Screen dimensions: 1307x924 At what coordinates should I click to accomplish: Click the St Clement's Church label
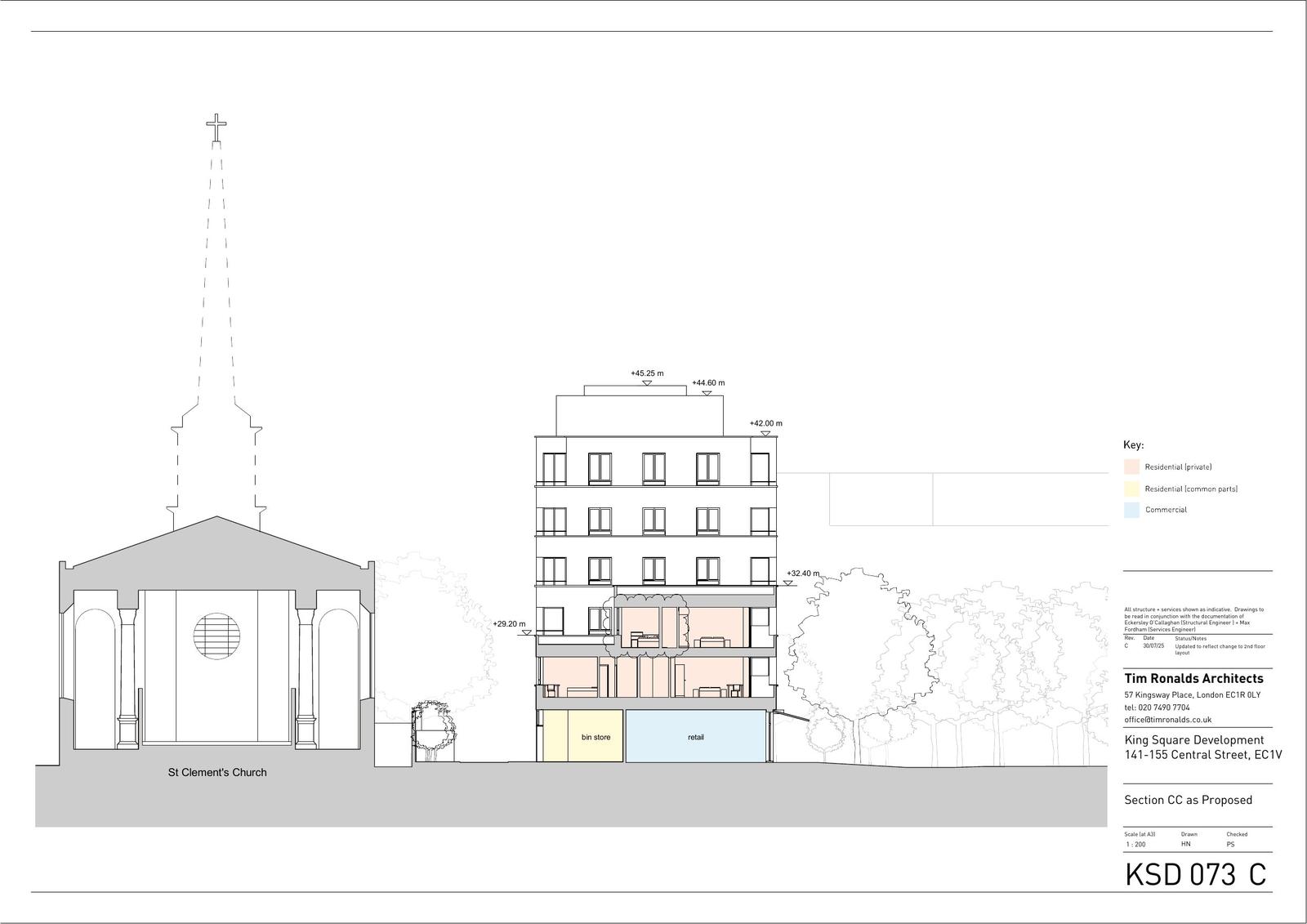pos(217,772)
